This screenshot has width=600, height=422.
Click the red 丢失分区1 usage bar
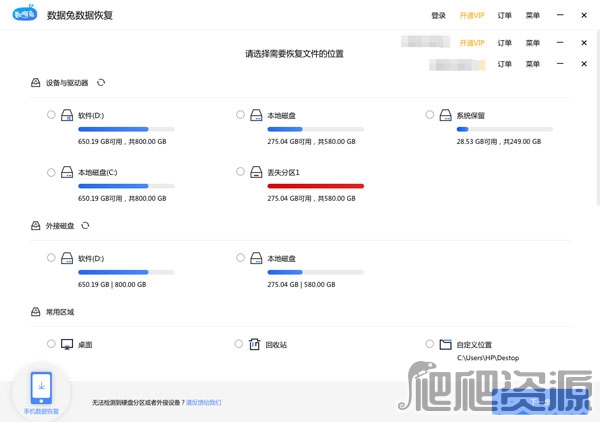(316, 186)
